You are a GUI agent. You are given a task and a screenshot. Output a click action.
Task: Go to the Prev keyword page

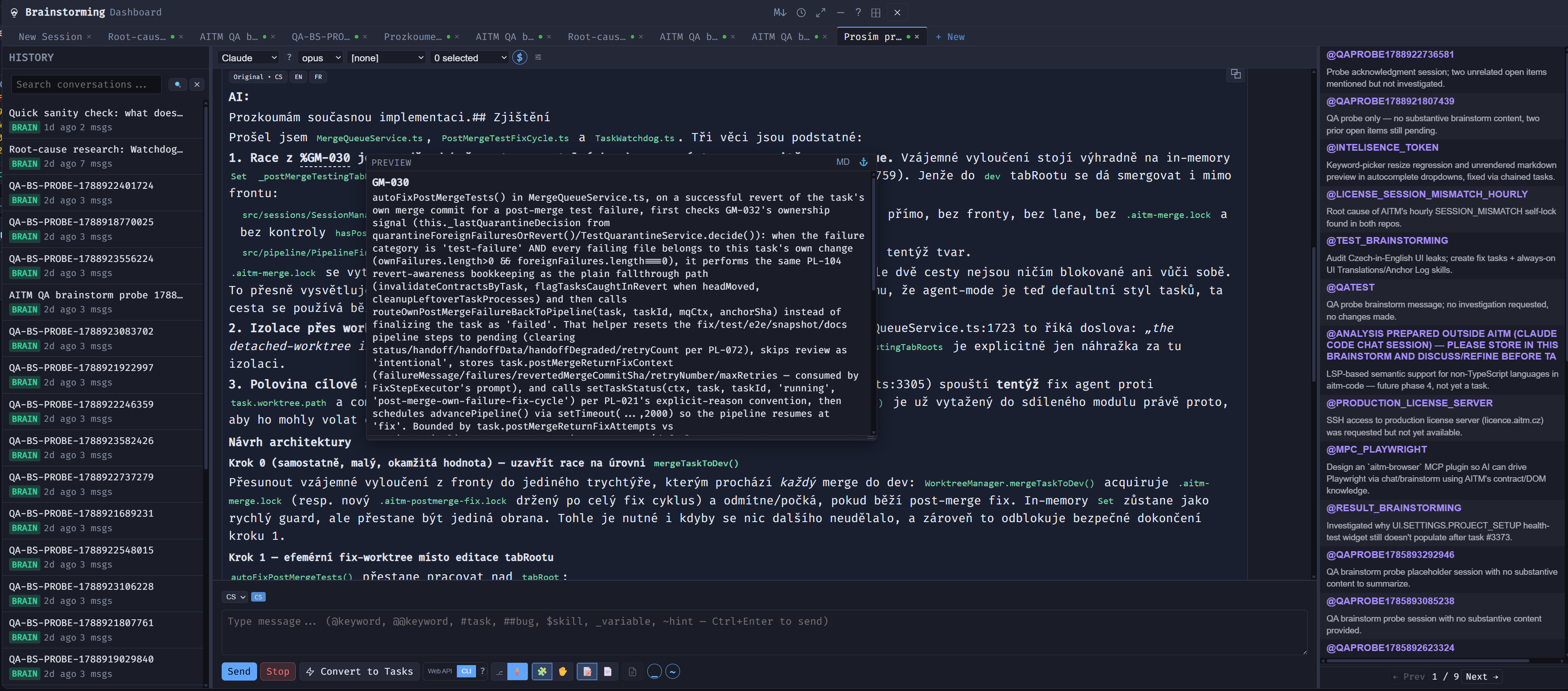coord(1408,676)
